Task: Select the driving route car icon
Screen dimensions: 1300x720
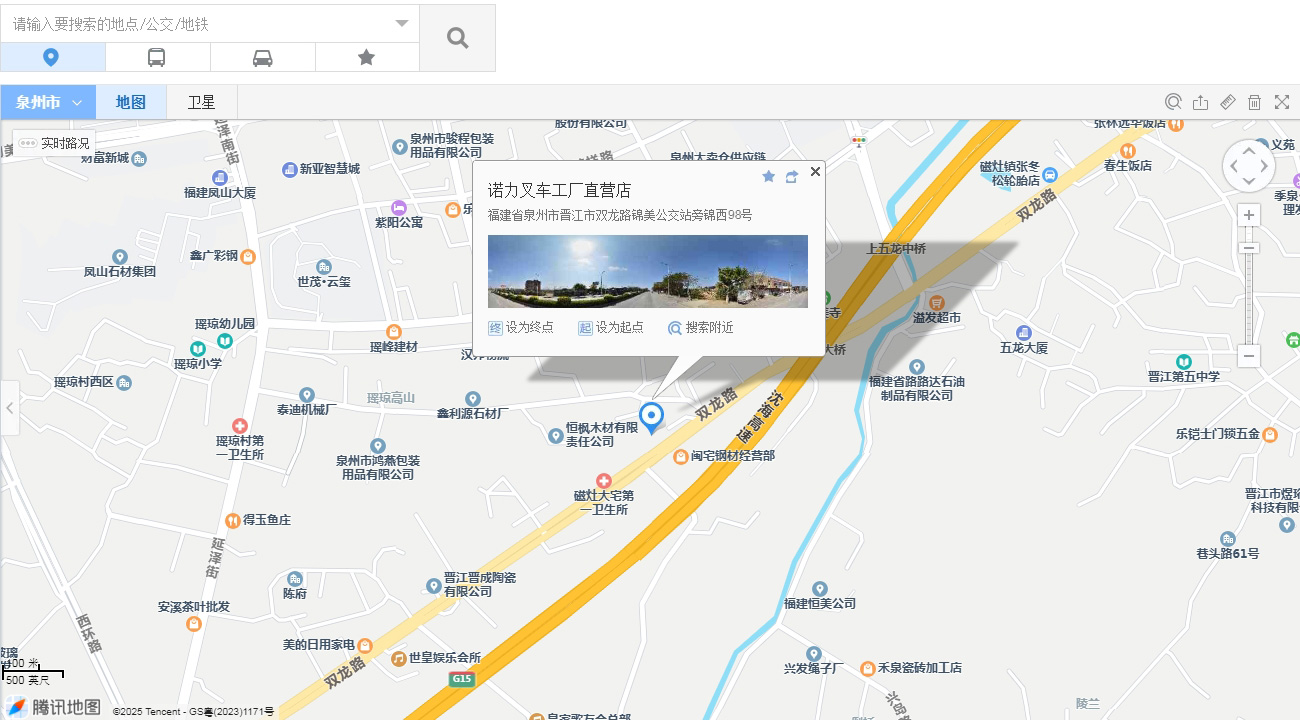Action: (262, 58)
